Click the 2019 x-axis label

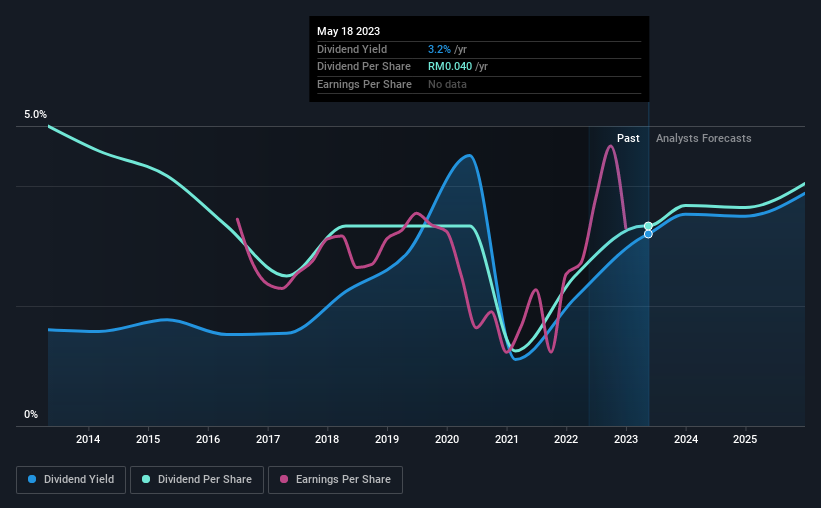click(387, 439)
